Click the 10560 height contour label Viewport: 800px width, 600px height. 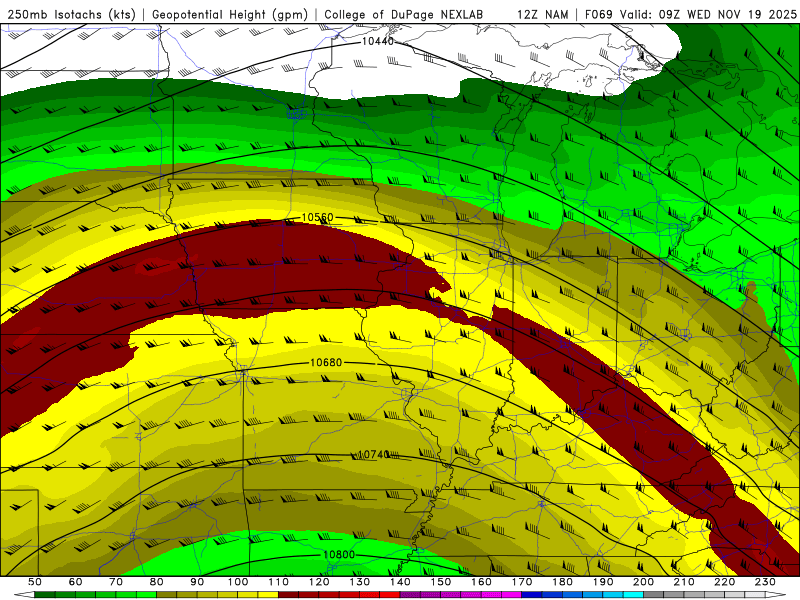317,217
